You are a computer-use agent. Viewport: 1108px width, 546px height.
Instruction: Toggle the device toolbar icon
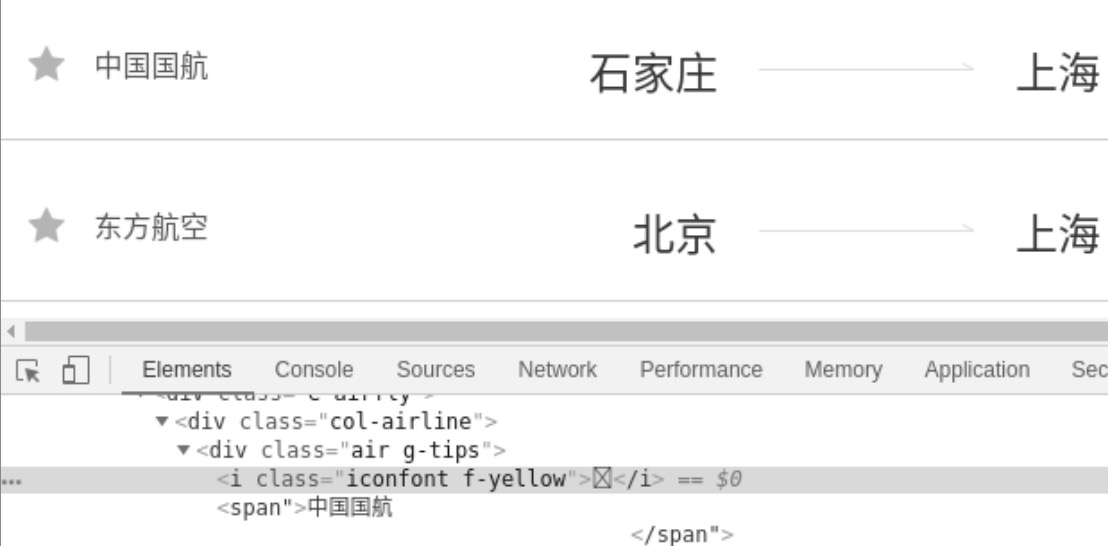(x=76, y=369)
